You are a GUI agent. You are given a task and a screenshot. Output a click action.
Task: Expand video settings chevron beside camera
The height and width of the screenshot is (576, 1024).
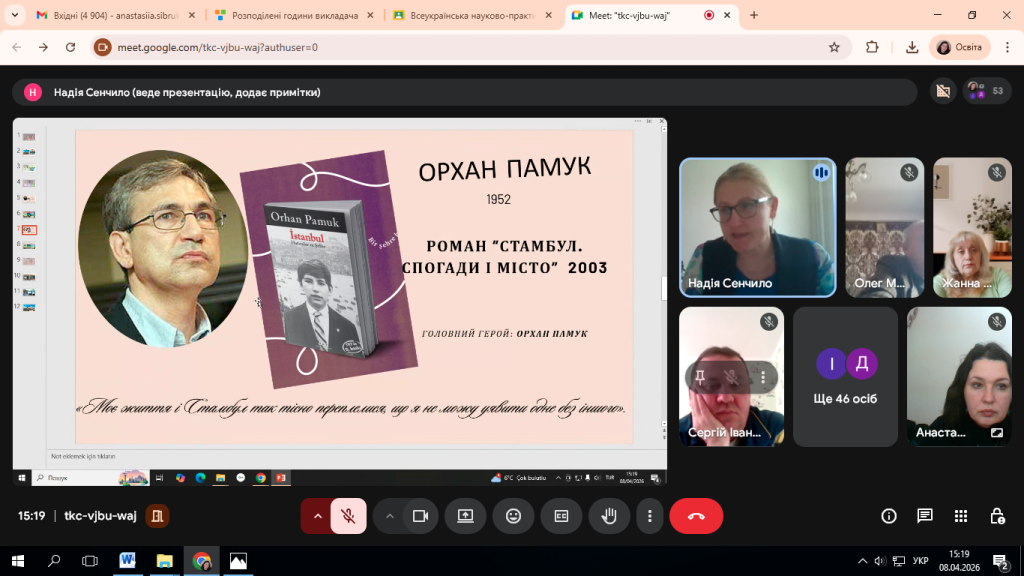click(390, 516)
